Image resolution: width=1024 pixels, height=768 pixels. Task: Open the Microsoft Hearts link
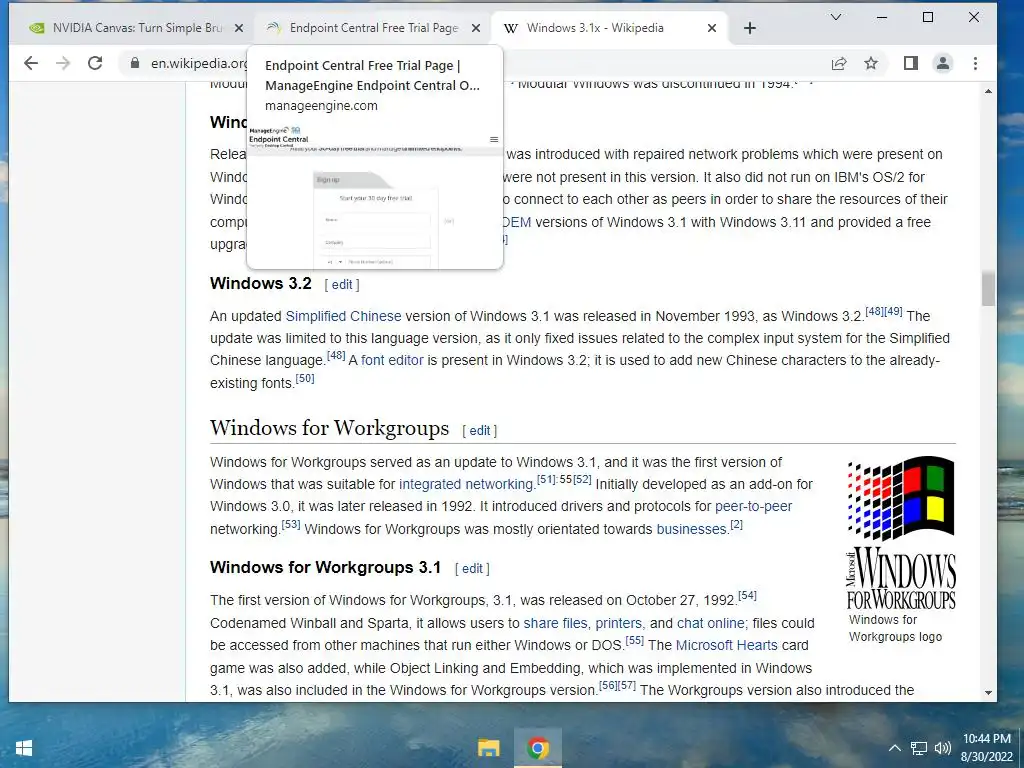(727, 645)
